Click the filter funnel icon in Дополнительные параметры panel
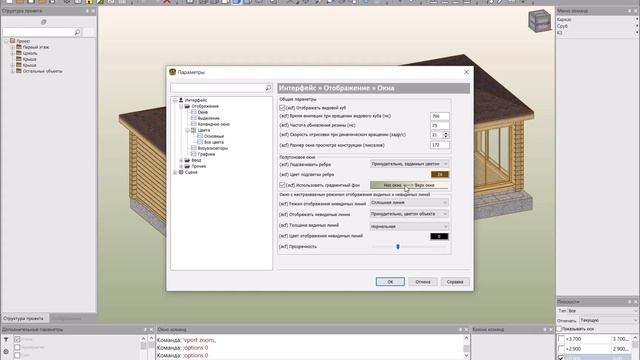 [6, 339]
